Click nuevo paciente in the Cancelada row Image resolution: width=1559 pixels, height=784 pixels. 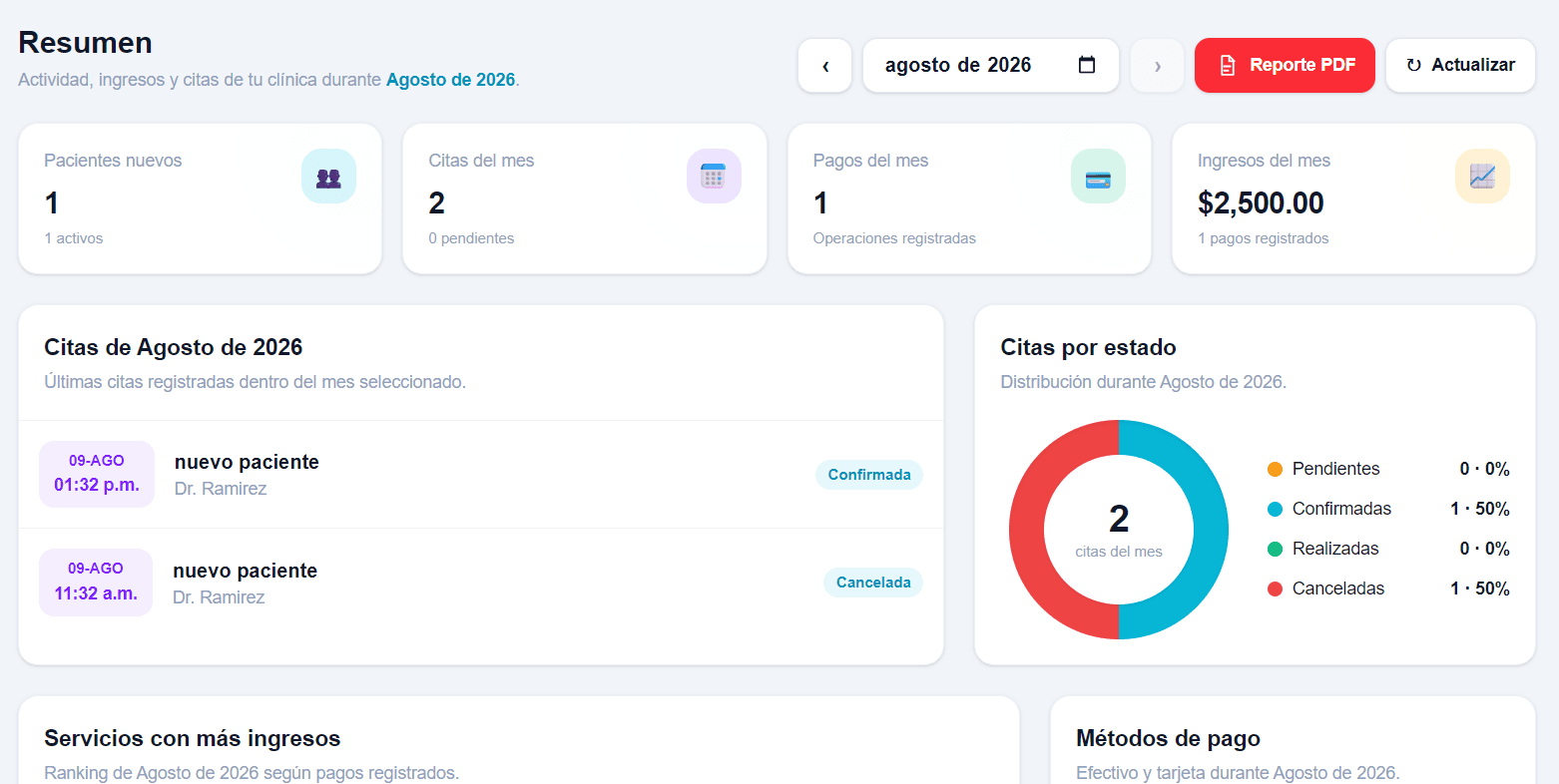pos(245,571)
